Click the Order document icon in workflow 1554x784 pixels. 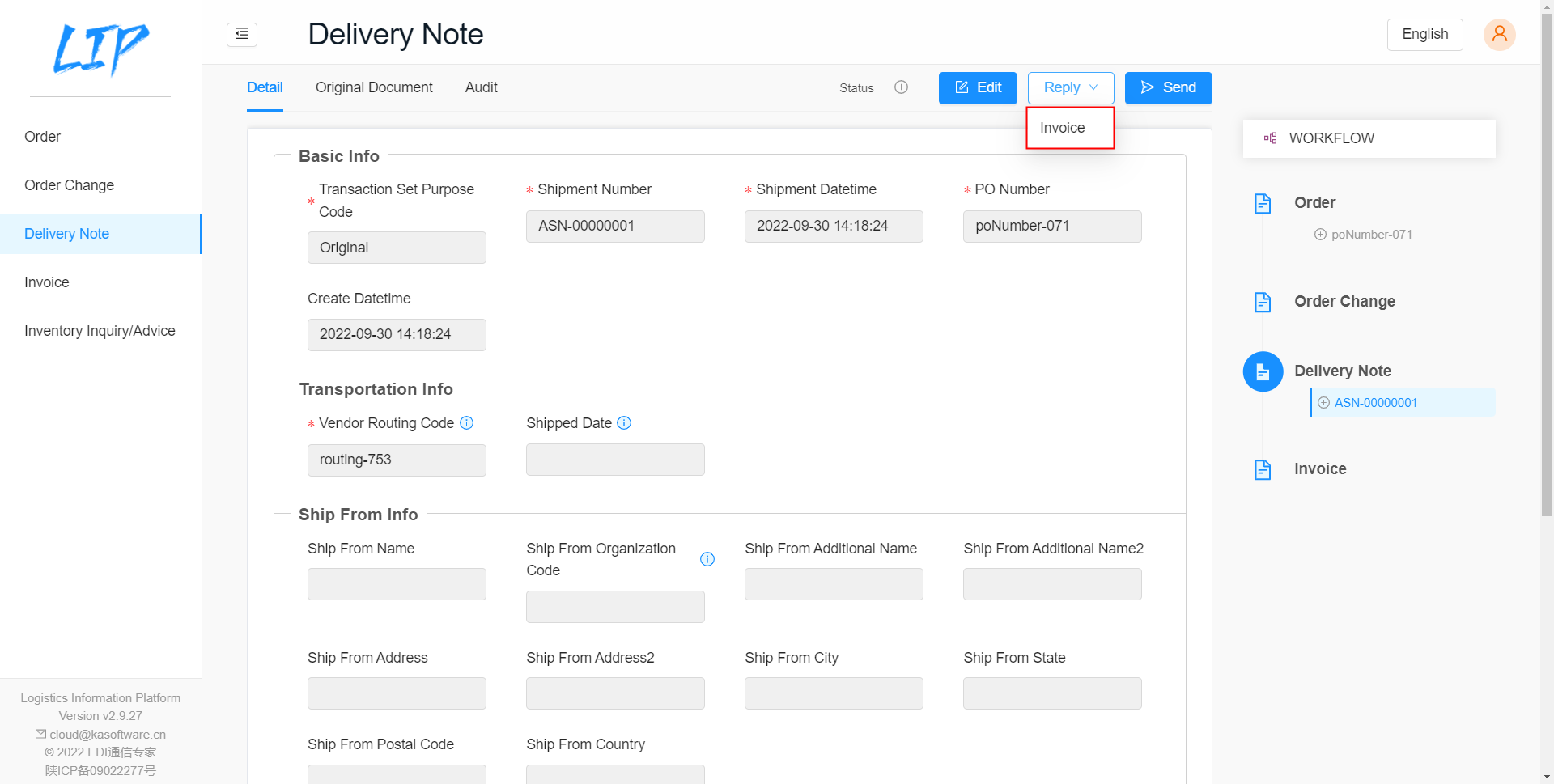coord(1263,203)
